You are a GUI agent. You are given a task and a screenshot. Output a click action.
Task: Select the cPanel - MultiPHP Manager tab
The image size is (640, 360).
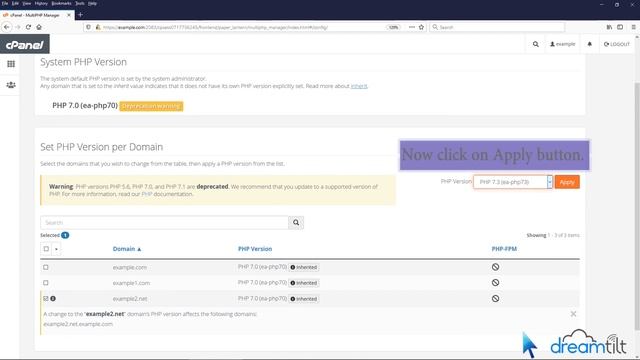(37, 15)
